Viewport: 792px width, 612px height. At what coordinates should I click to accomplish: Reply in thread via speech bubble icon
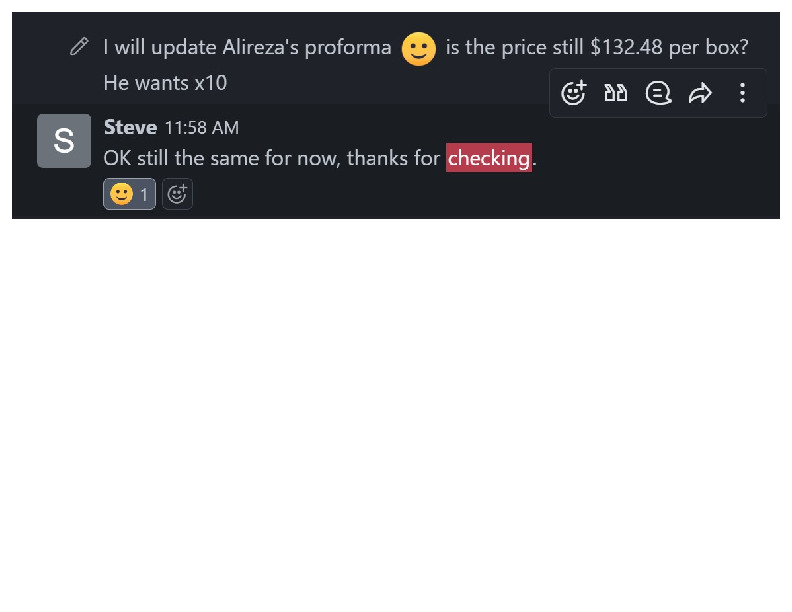[658, 93]
